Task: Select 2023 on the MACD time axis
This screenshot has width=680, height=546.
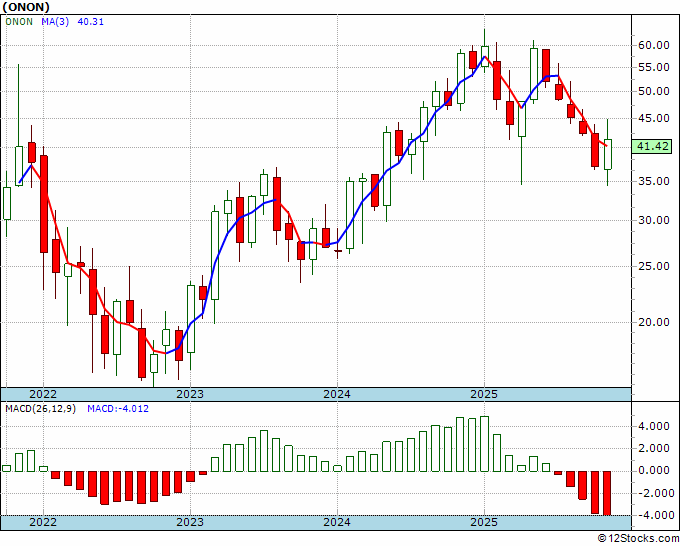Action: click(190, 522)
